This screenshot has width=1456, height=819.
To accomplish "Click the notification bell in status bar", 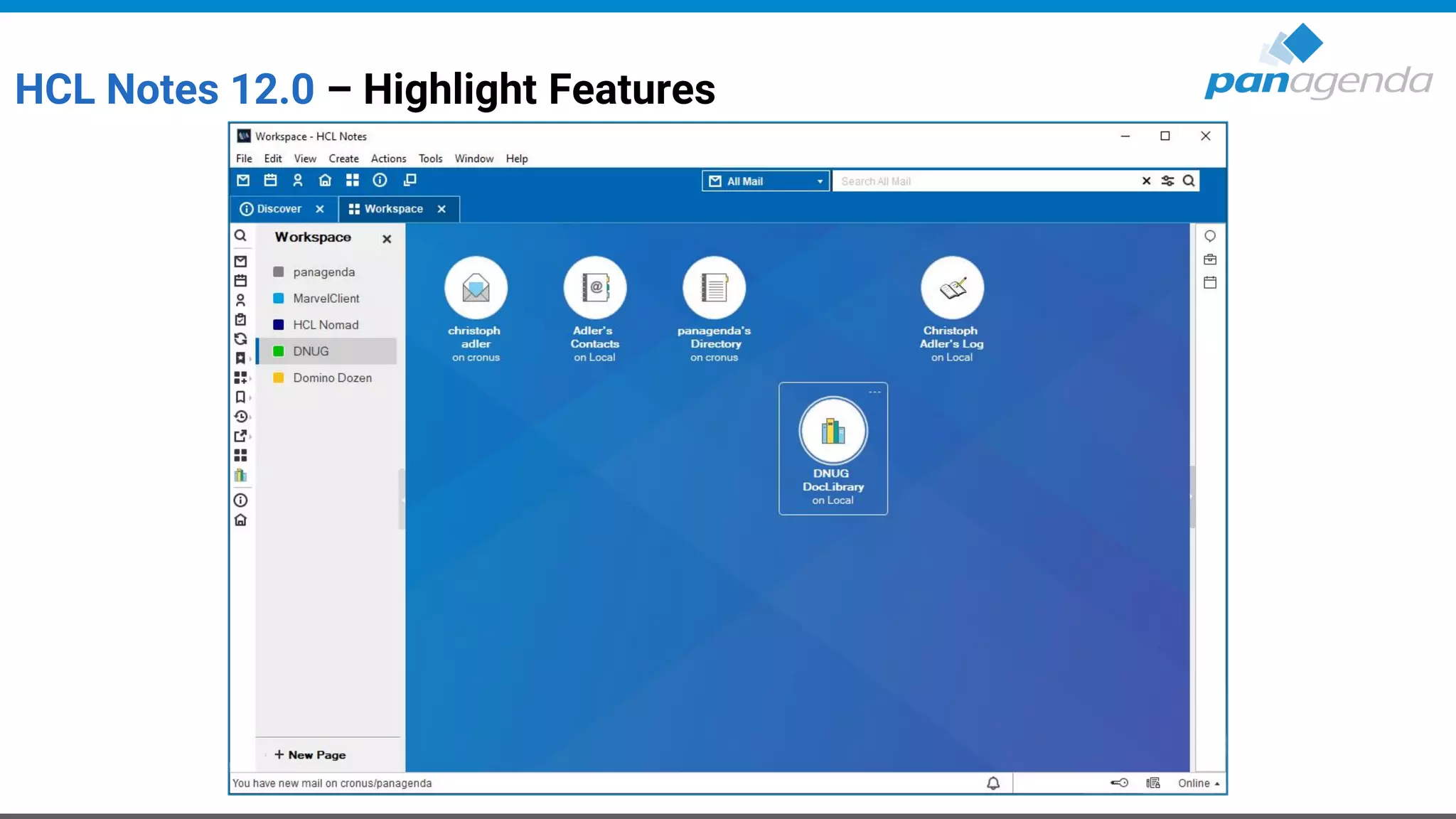I will 993,783.
